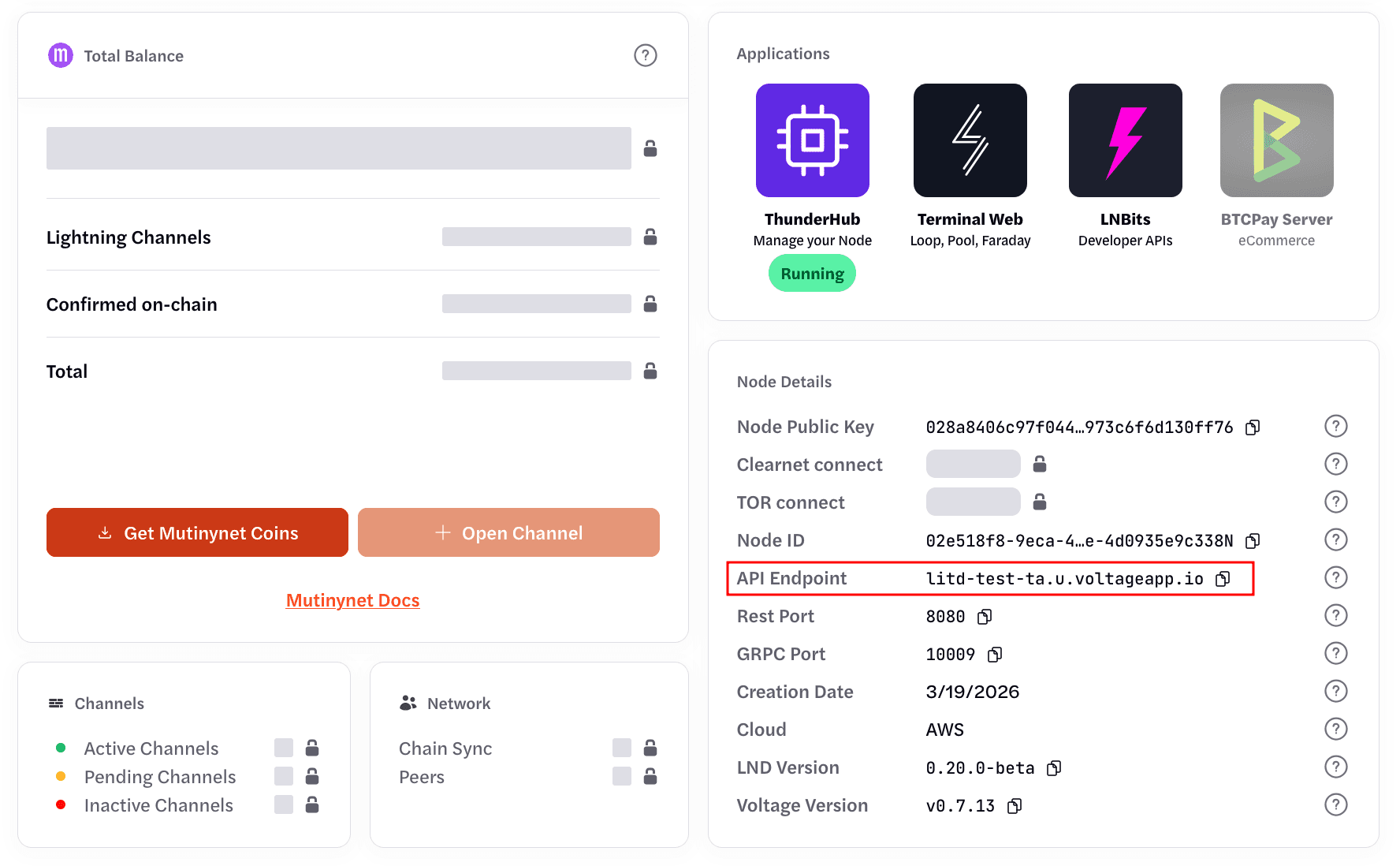Show help for Node ID

pyautogui.click(x=1335, y=540)
